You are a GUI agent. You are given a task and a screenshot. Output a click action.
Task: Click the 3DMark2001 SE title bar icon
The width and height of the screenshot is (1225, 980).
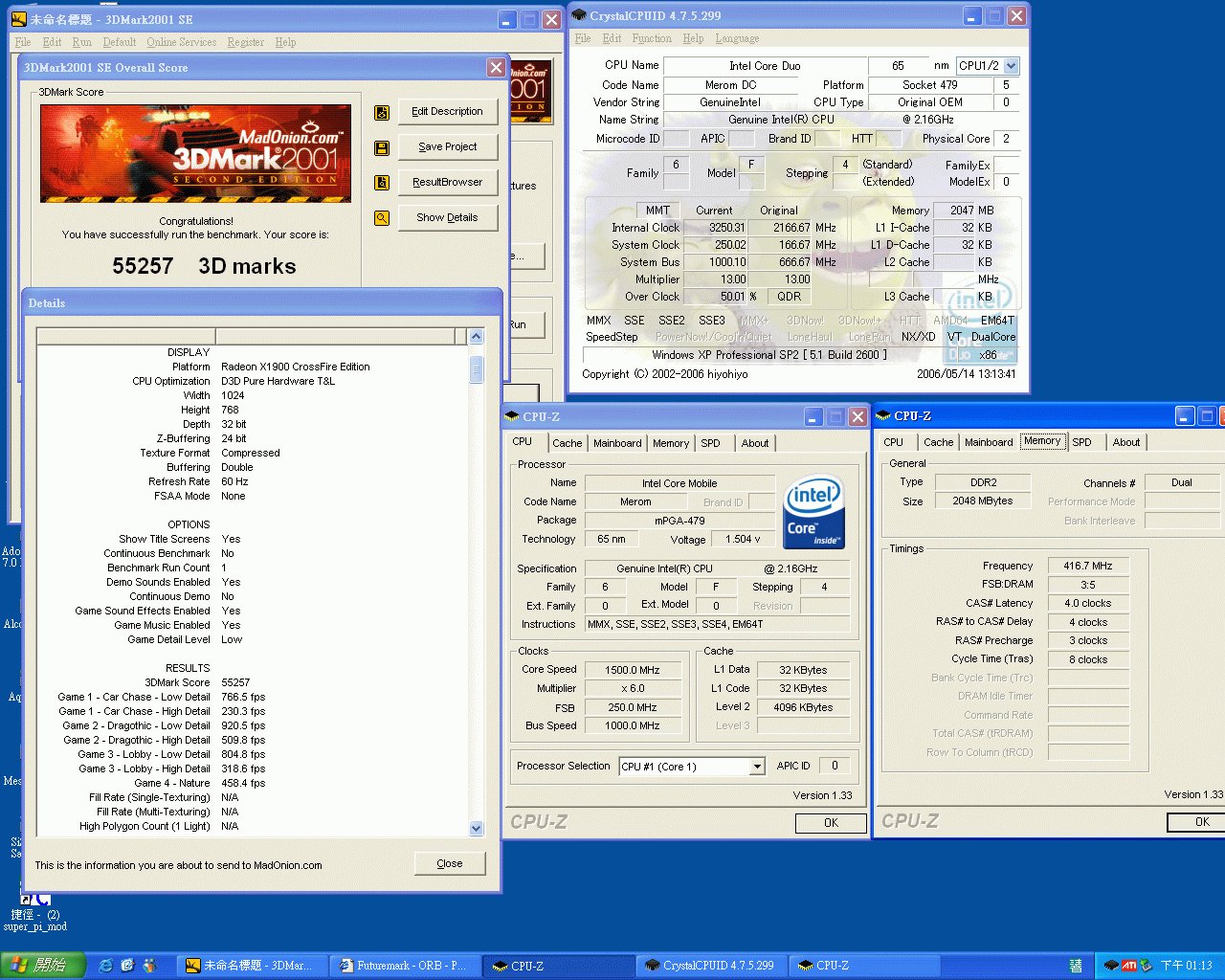tap(18, 19)
